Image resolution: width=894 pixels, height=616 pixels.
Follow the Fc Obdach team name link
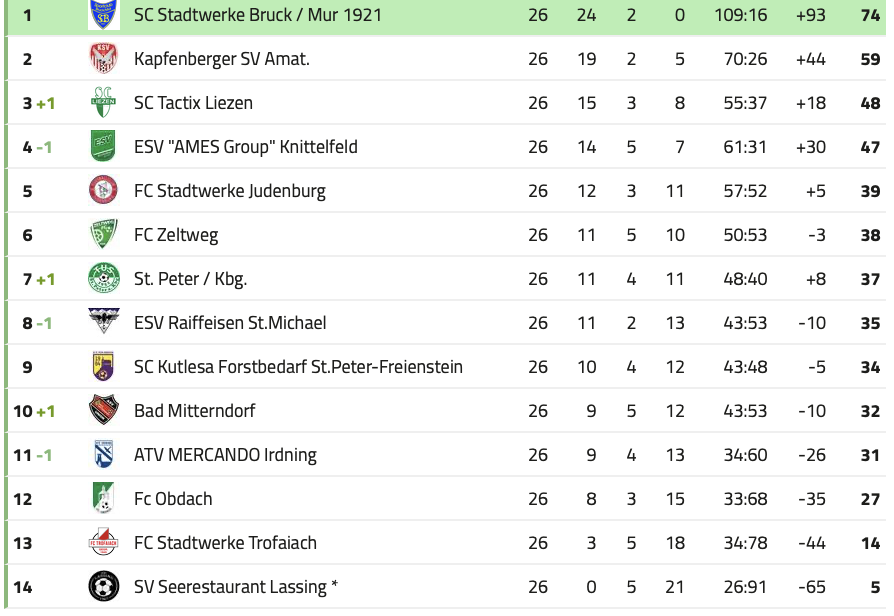173,498
